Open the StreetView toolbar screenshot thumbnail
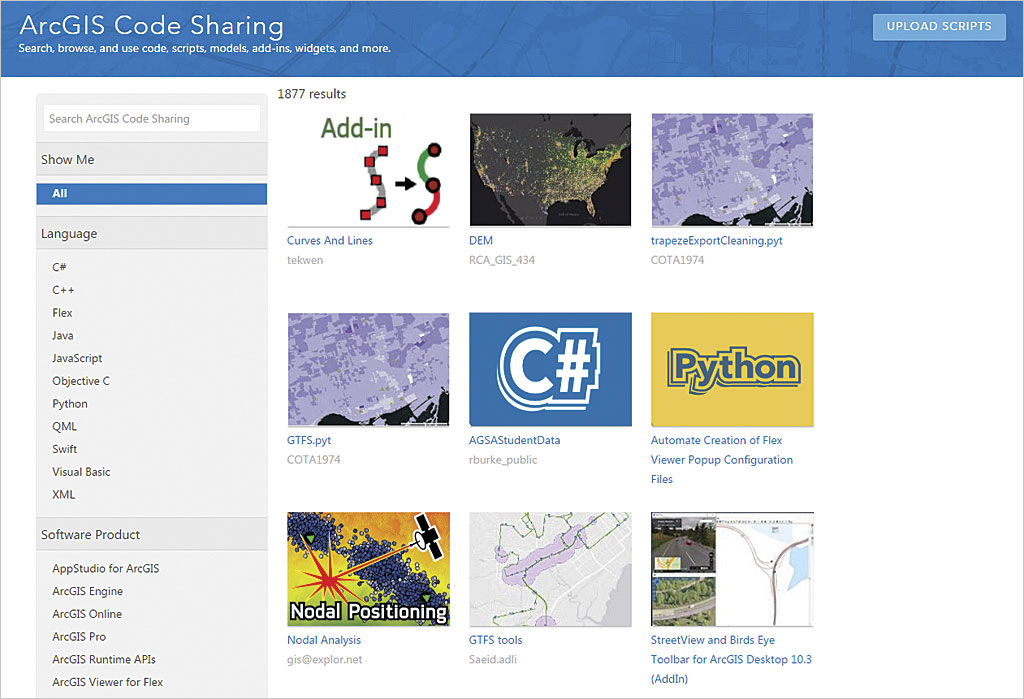Viewport: 1024px width, 699px height. pyautogui.click(x=732, y=568)
